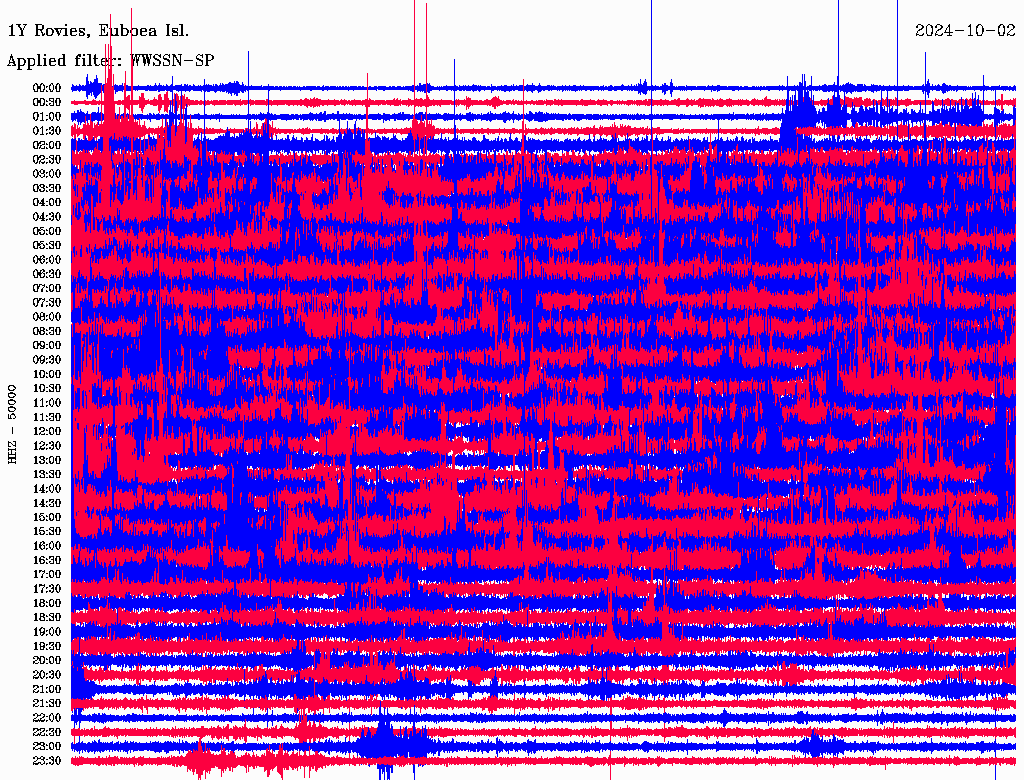Select the 23:30 time label
The height and width of the screenshot is (780, 1024).
[47, 761]
